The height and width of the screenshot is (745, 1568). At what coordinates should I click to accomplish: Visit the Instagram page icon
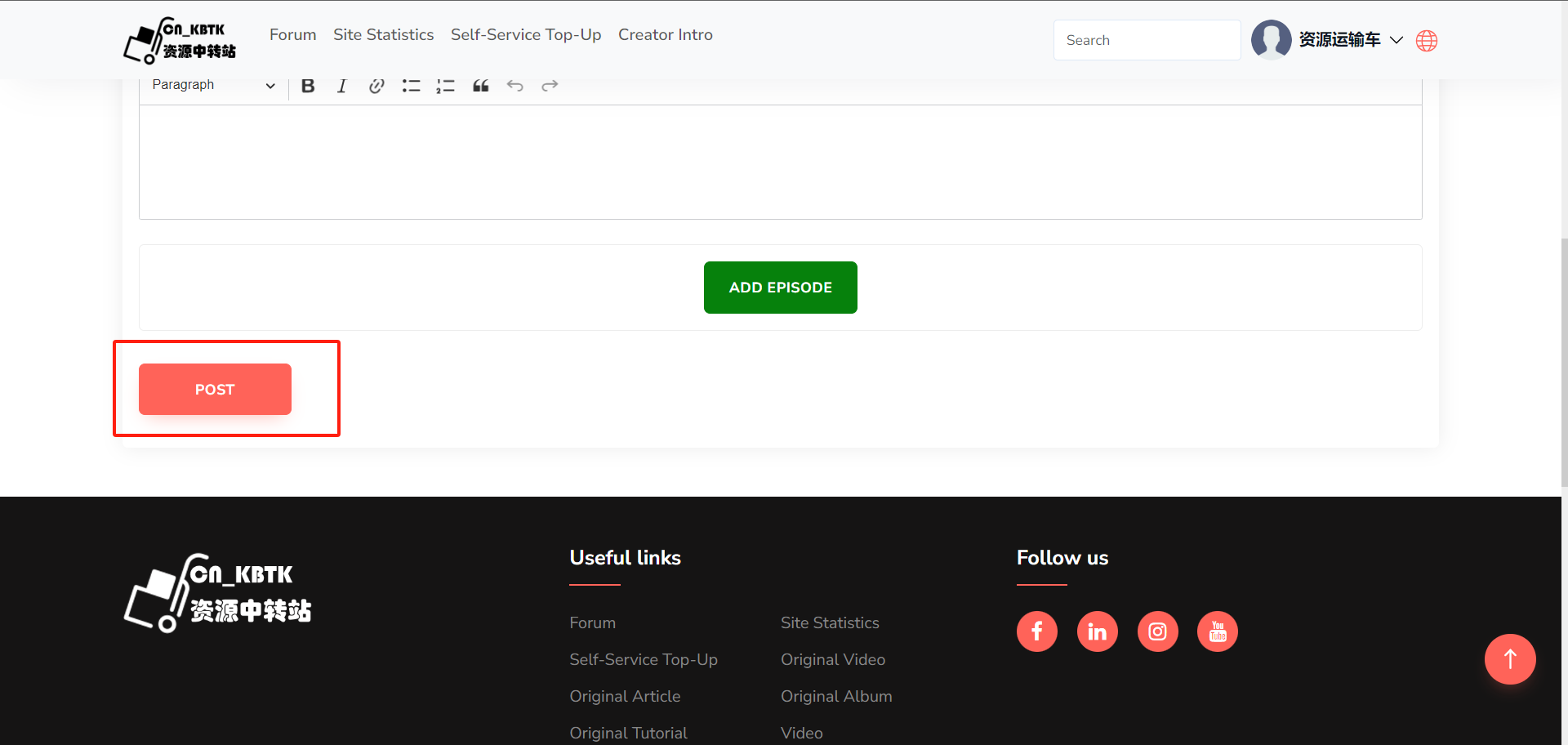[x=1157, y=631]
